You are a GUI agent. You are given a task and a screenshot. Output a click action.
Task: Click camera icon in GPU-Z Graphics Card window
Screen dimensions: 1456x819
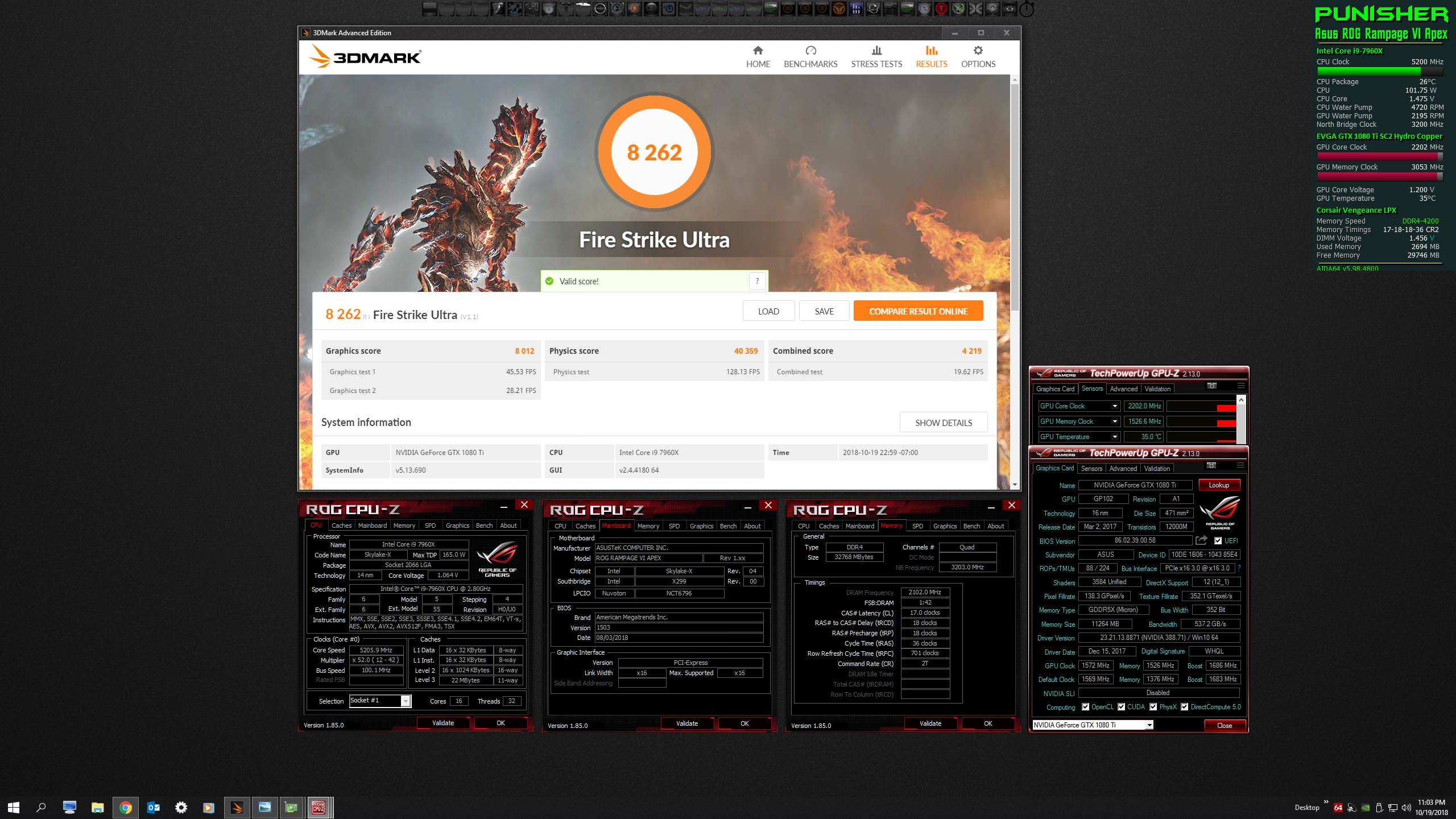point(1211,465)
